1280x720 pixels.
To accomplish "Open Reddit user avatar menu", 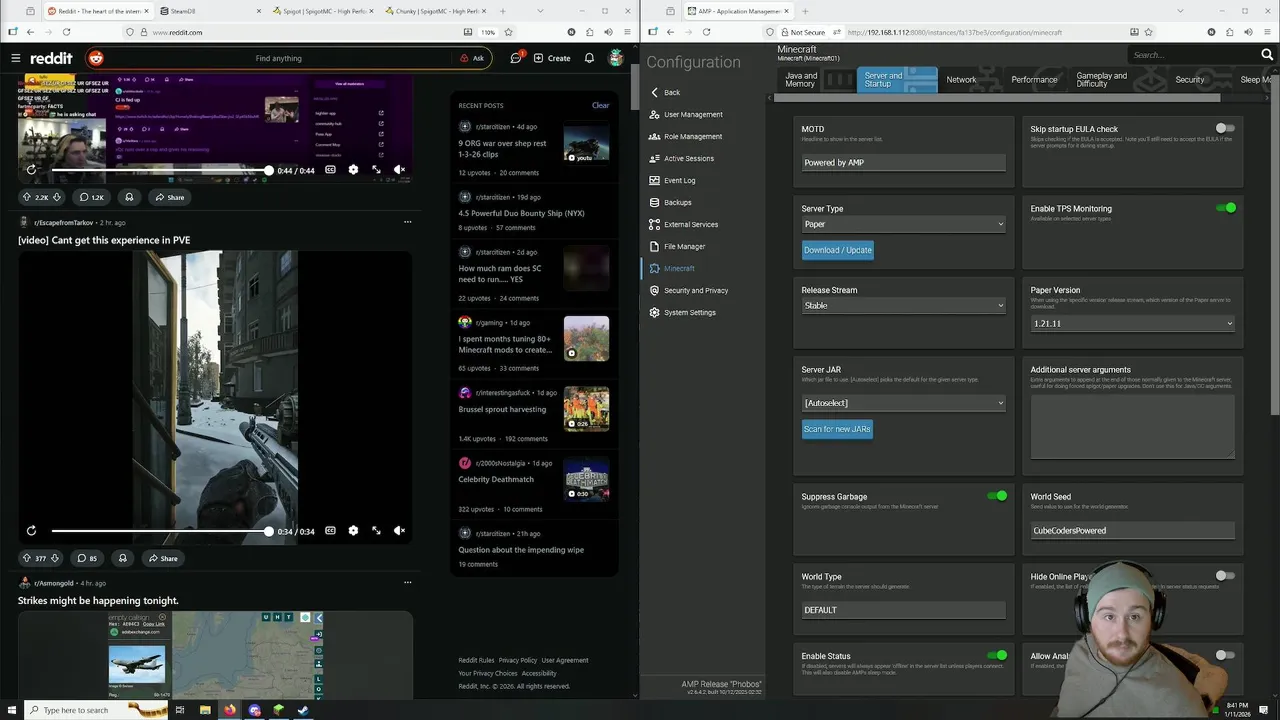I will (x=617, y=58).
